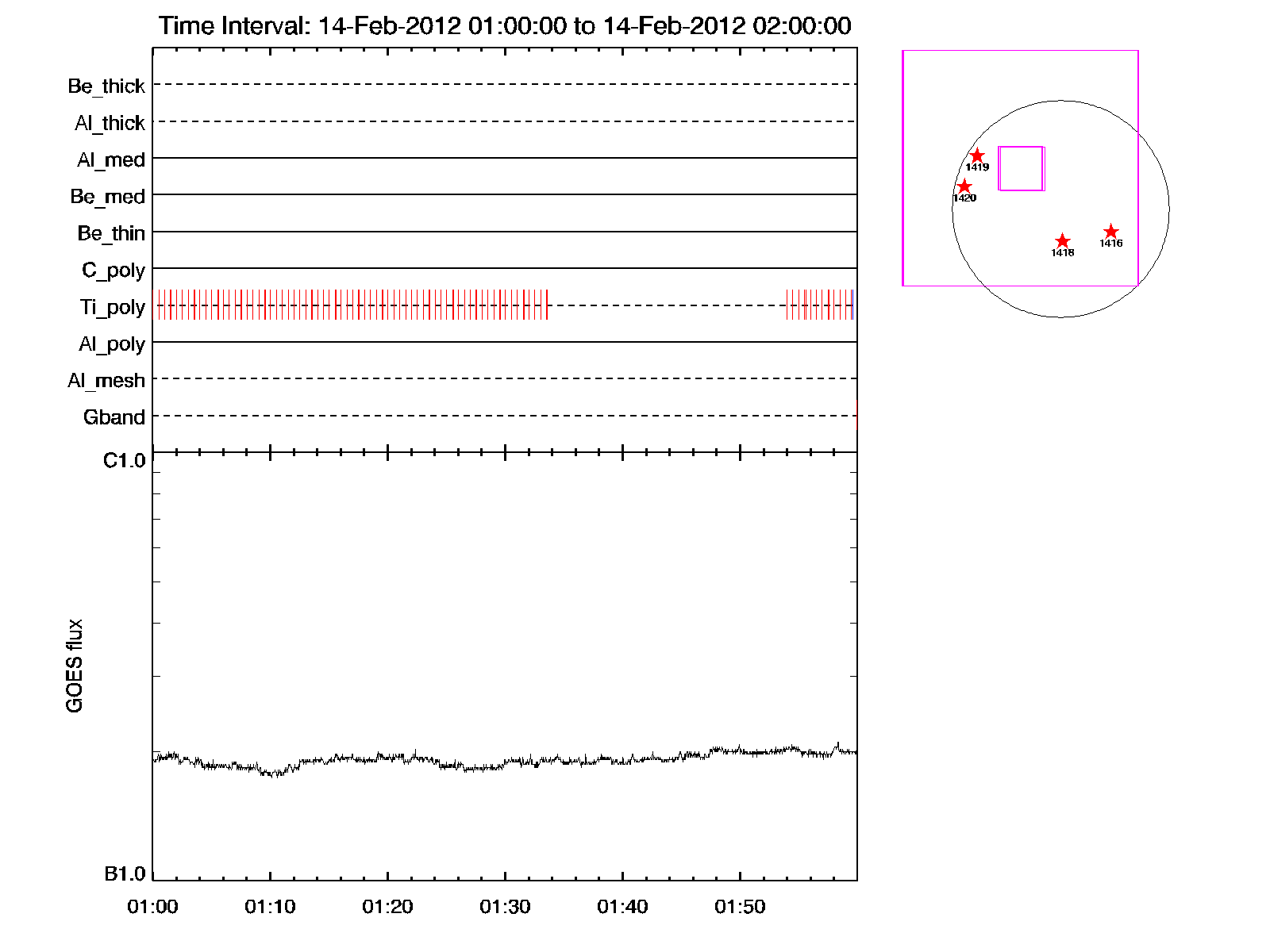Click the Ti_poly filter label
This screenshot has width=1270, height=952.
click(112, 307)
